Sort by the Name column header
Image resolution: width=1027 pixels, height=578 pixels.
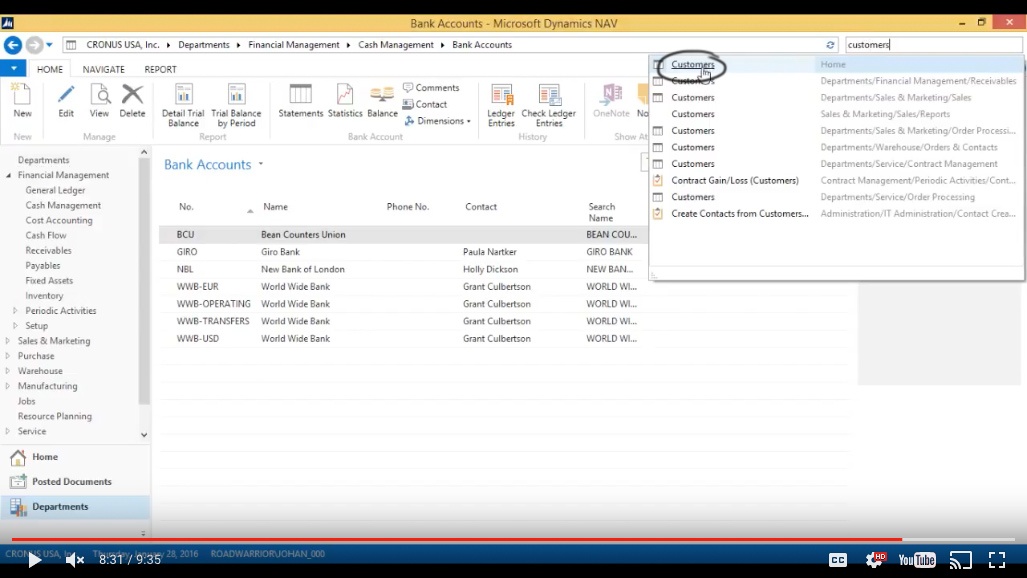click(275, 206)
